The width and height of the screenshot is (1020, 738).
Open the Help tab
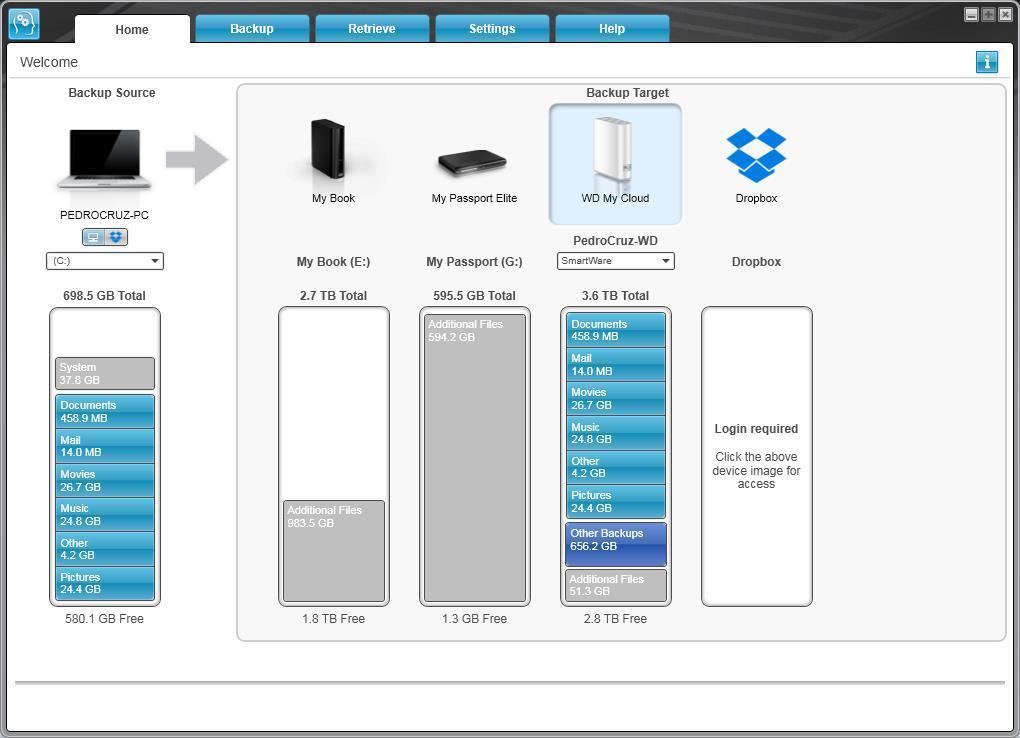click(x=611, y=29)
